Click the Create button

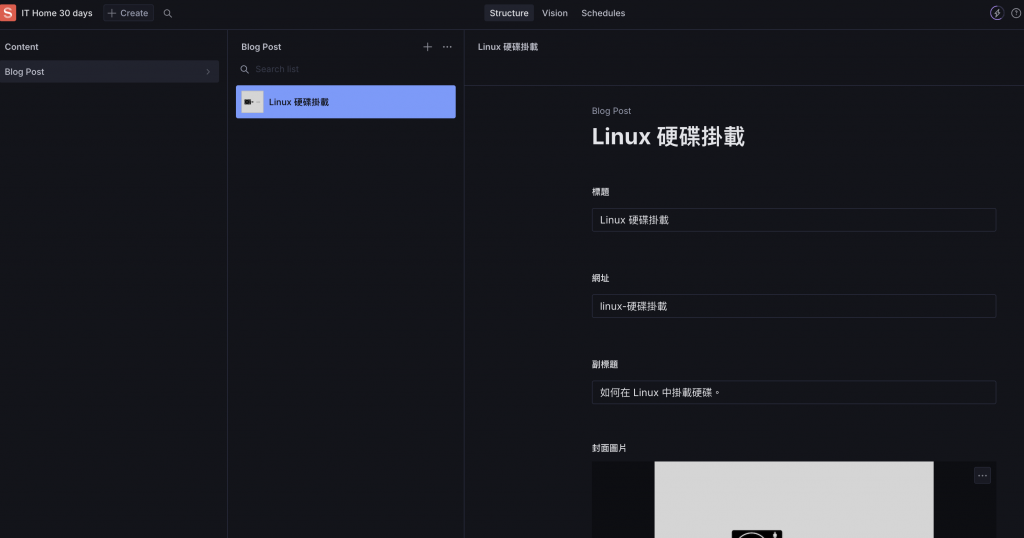click(128, 13)
